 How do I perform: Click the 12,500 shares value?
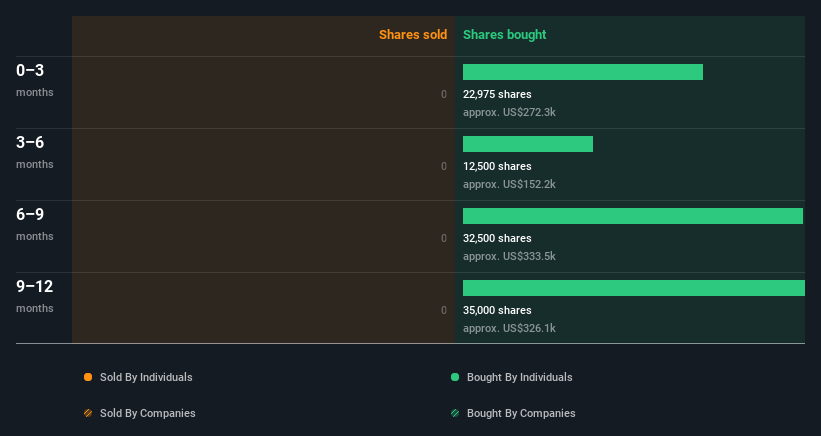click(497, 166)
